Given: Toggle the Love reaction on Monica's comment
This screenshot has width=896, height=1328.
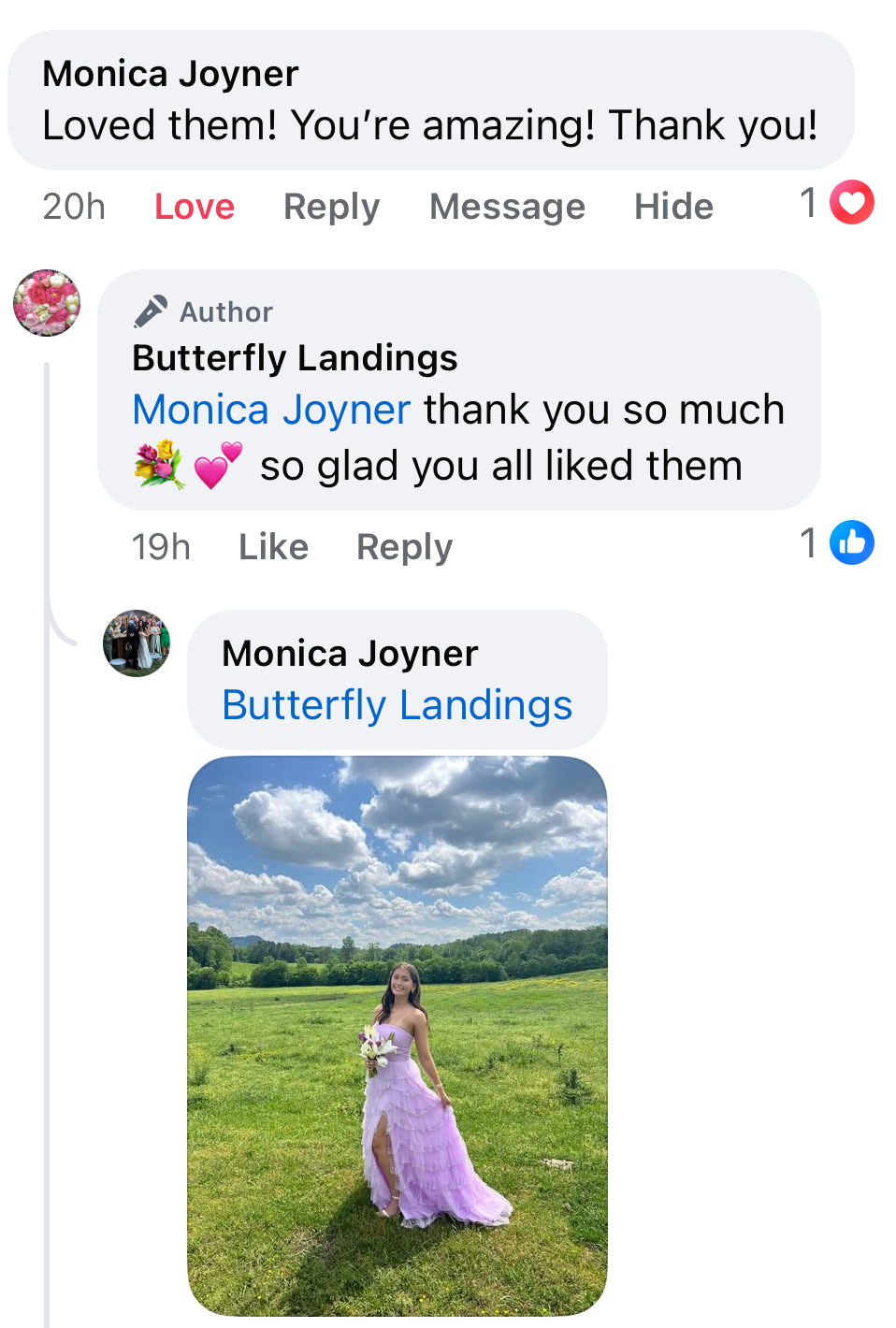Looking at the screenshot, I should click(x=195, y=207).
